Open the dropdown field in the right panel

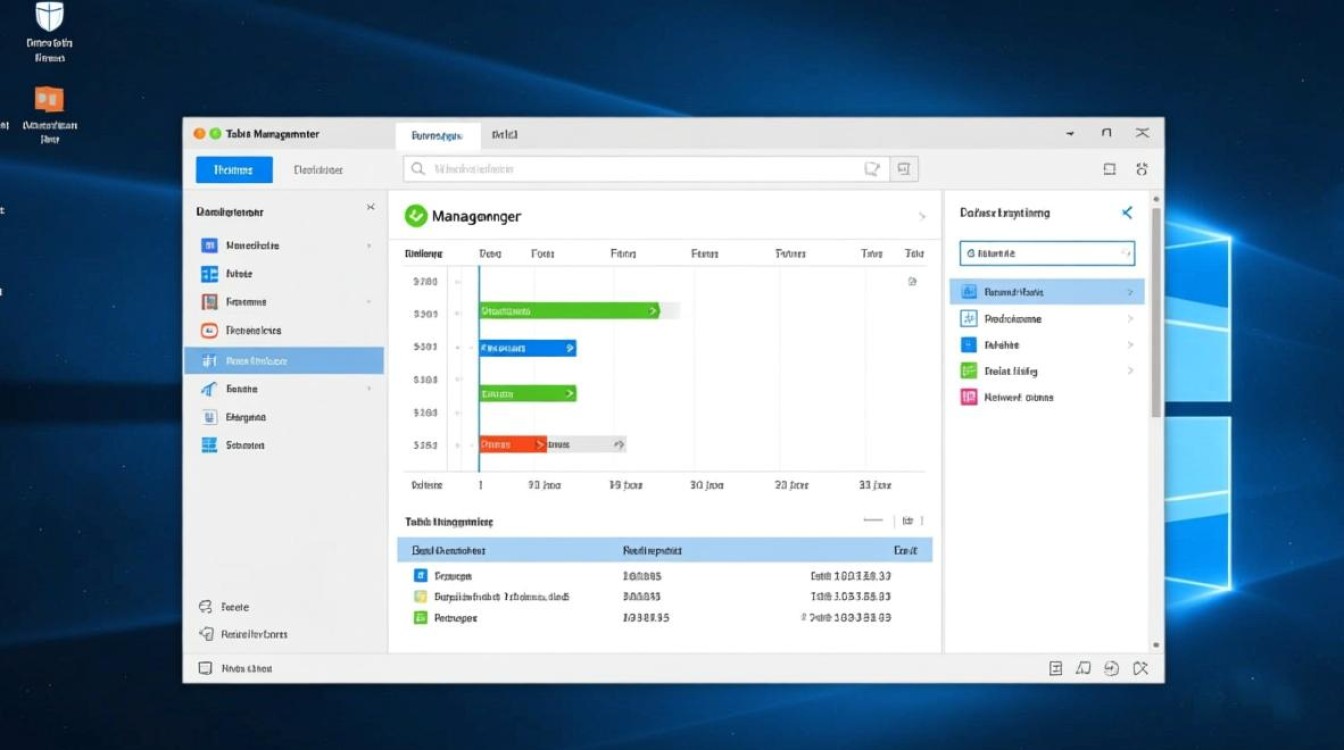(1046, 254)
